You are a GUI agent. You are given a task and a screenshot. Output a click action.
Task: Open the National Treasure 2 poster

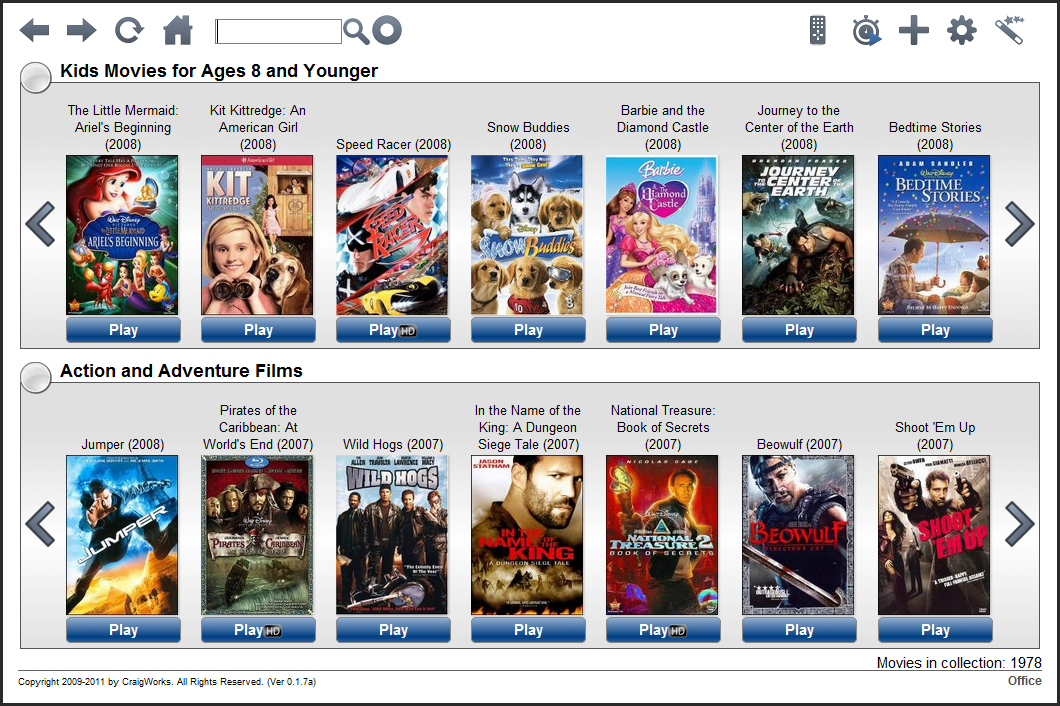click(x=662, y=535)
